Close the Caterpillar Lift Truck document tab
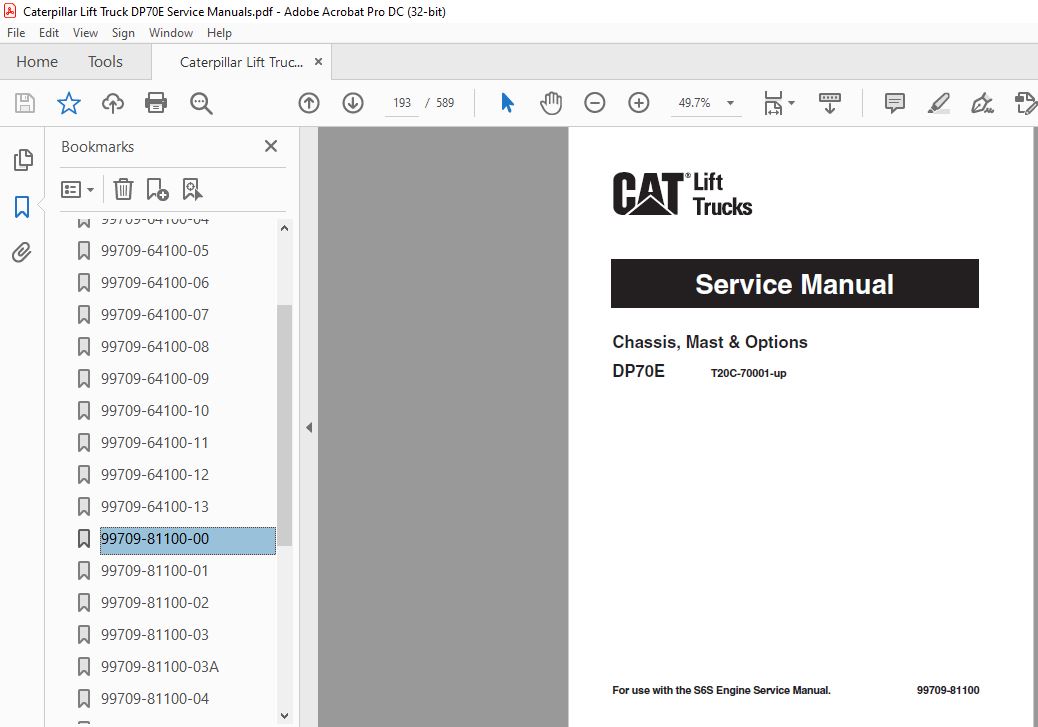Image resolution: width=1038 pixels, height=727 pixels. tap(318, 62)
